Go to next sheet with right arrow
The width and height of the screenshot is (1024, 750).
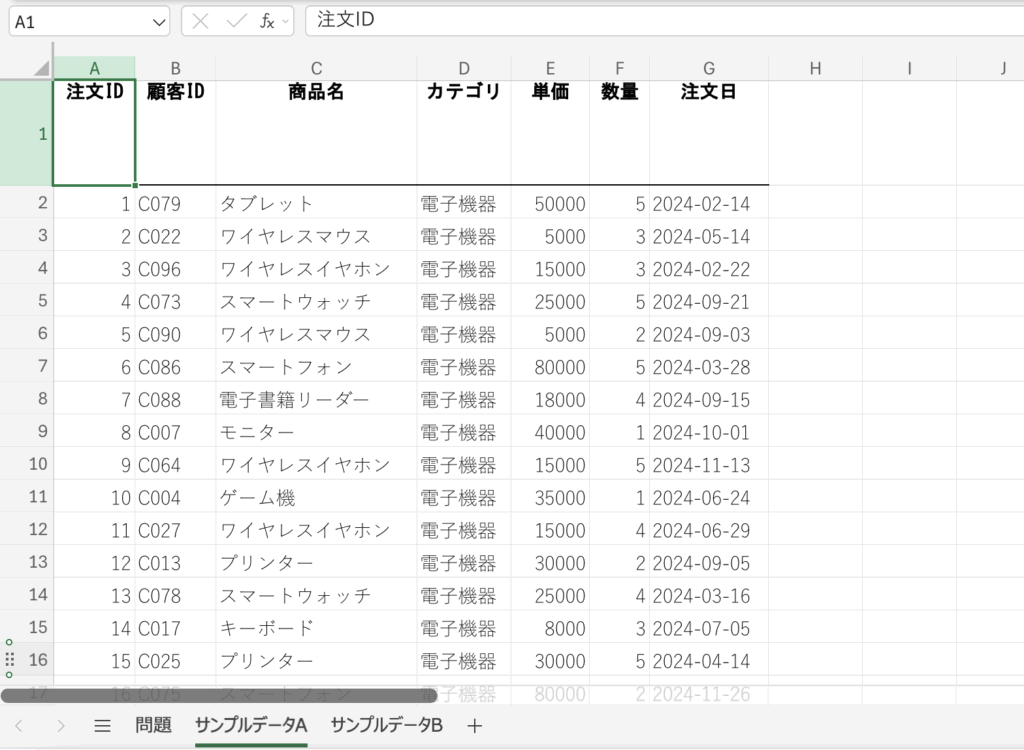click(60, 726)
